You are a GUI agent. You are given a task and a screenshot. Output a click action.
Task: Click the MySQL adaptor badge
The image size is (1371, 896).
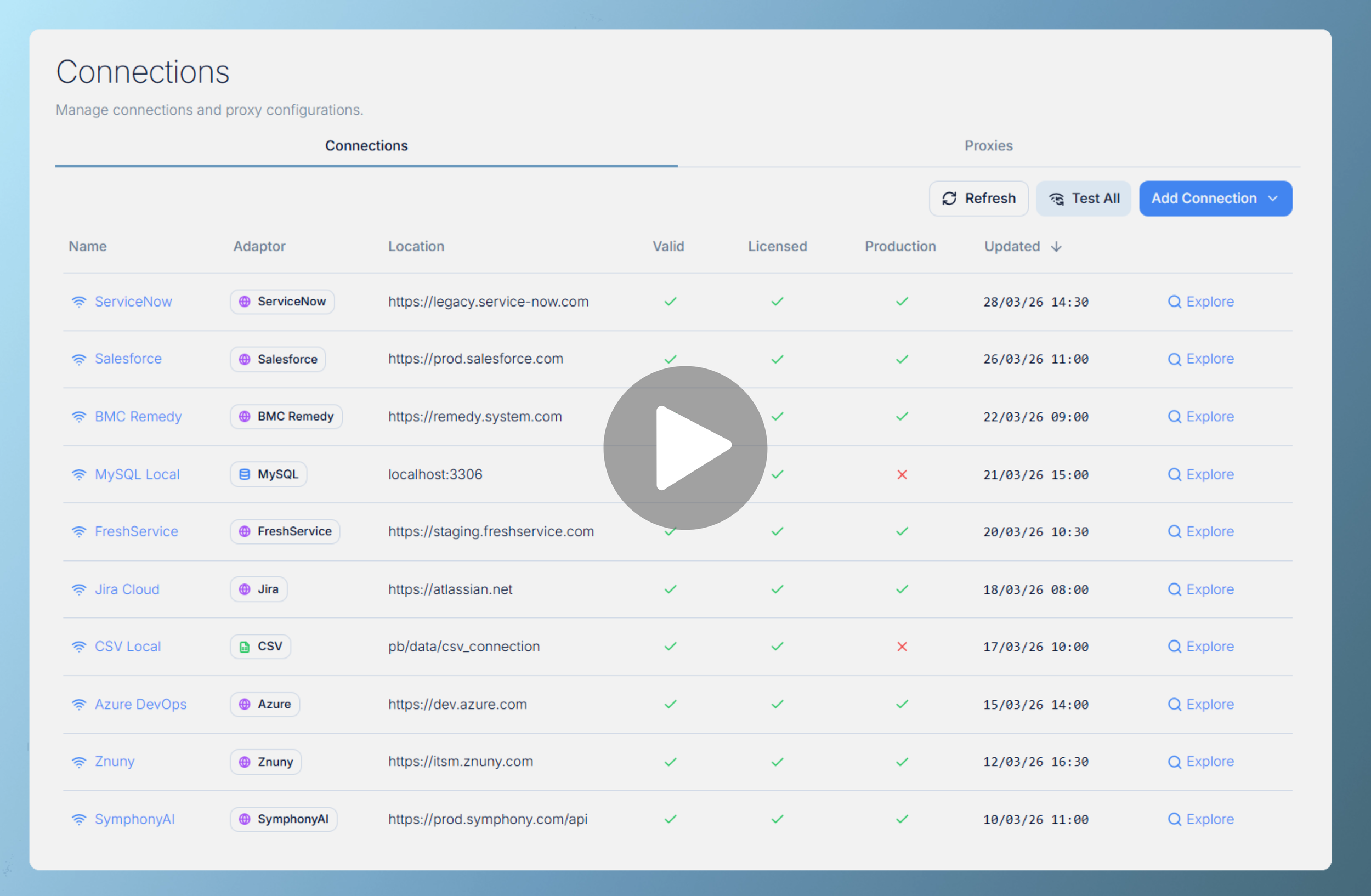(x=268, y=474)
